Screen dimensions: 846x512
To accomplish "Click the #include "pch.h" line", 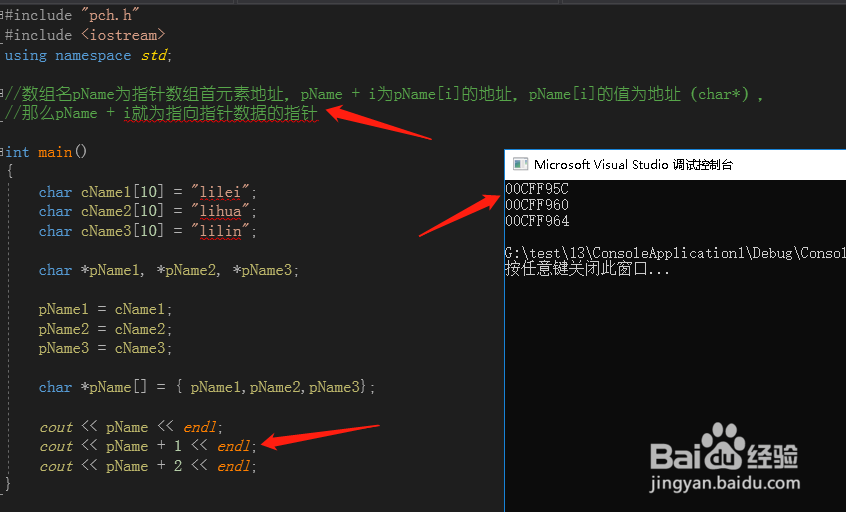I will tap(72, 15).
